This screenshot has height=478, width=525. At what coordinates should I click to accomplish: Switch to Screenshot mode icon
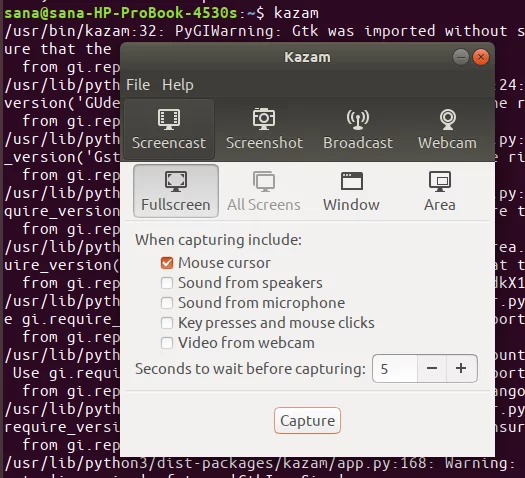click(x=264, y=119)
